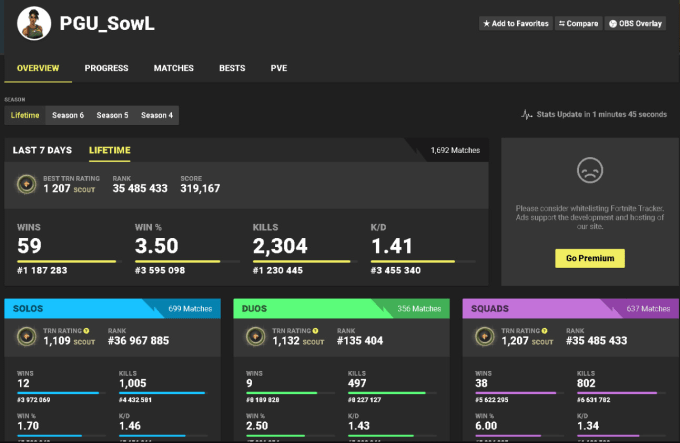The height and width of the screenshot is (443, 680).
Task: Click the Best TRN Rating badge icon
Action: (26, 184)
